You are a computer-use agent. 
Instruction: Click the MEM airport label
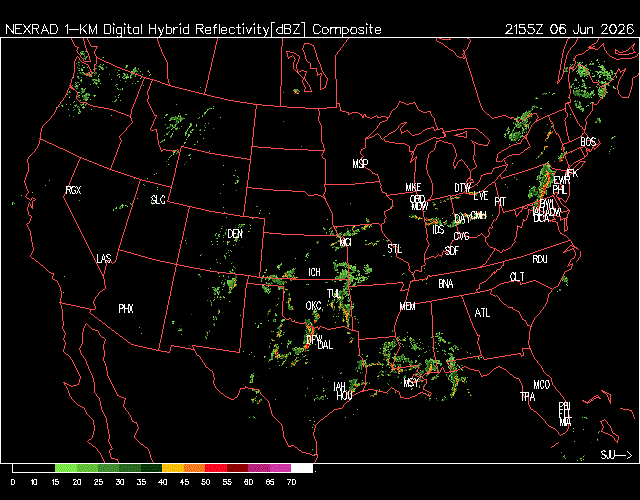coord(407,306)
